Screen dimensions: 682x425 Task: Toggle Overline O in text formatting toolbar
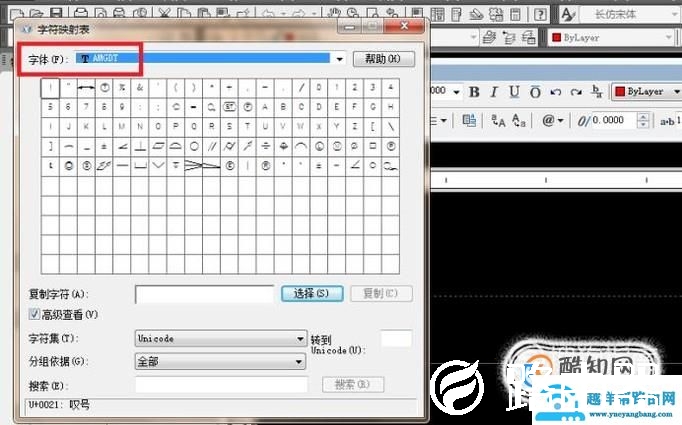[535, 92]
